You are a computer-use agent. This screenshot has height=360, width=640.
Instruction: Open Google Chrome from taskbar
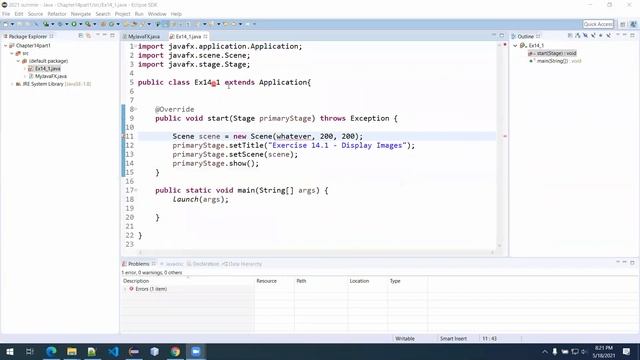point(175,351)
